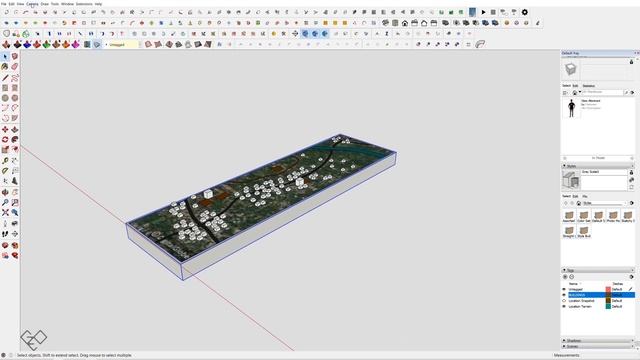Toggle visibility of the BUILDINGS tag
Image resolution: width=640 pixels, height=360 pixels.
(x=564, y=295)
